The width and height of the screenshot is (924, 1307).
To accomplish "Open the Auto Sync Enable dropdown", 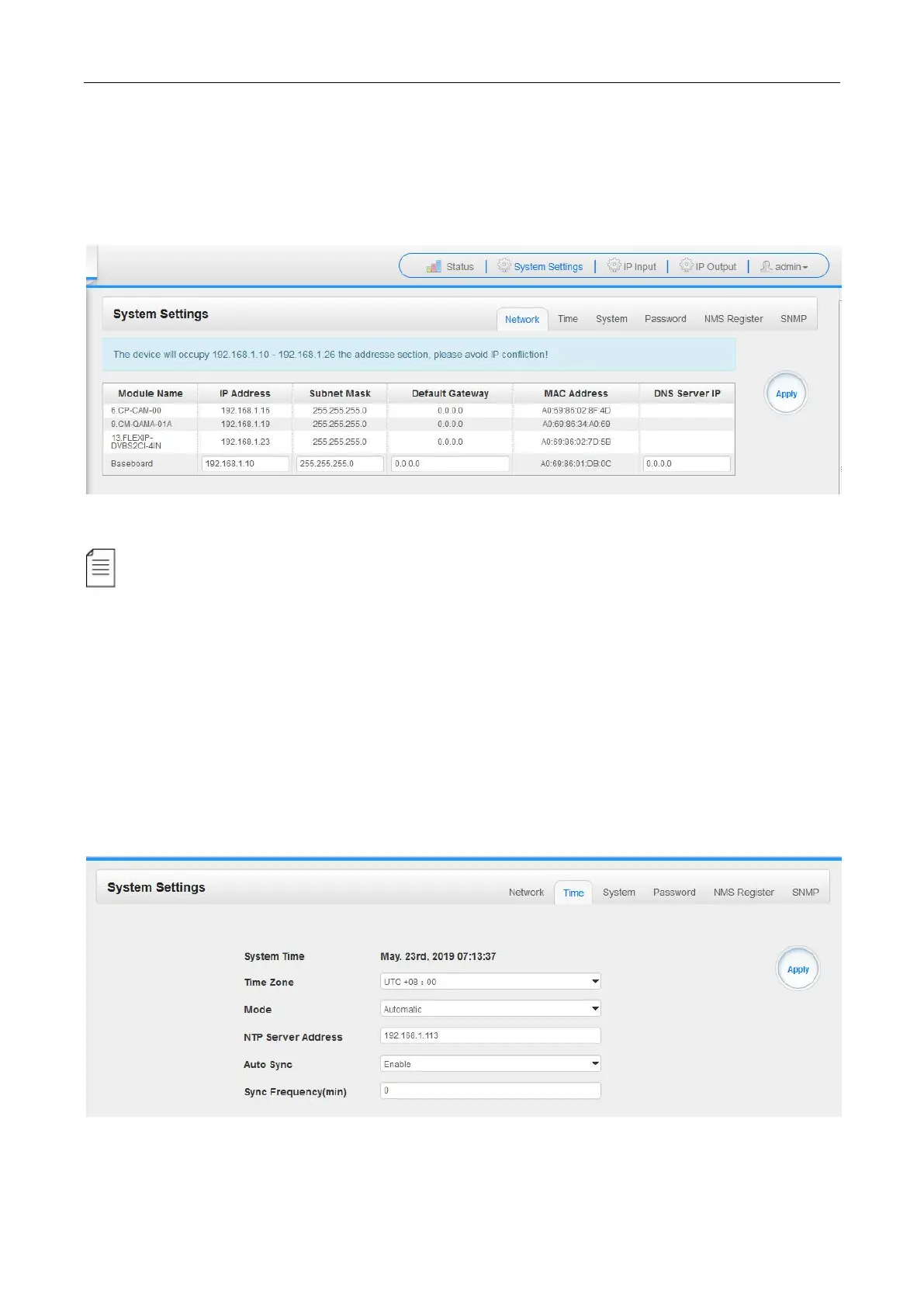I will [x=490, y=1064].
